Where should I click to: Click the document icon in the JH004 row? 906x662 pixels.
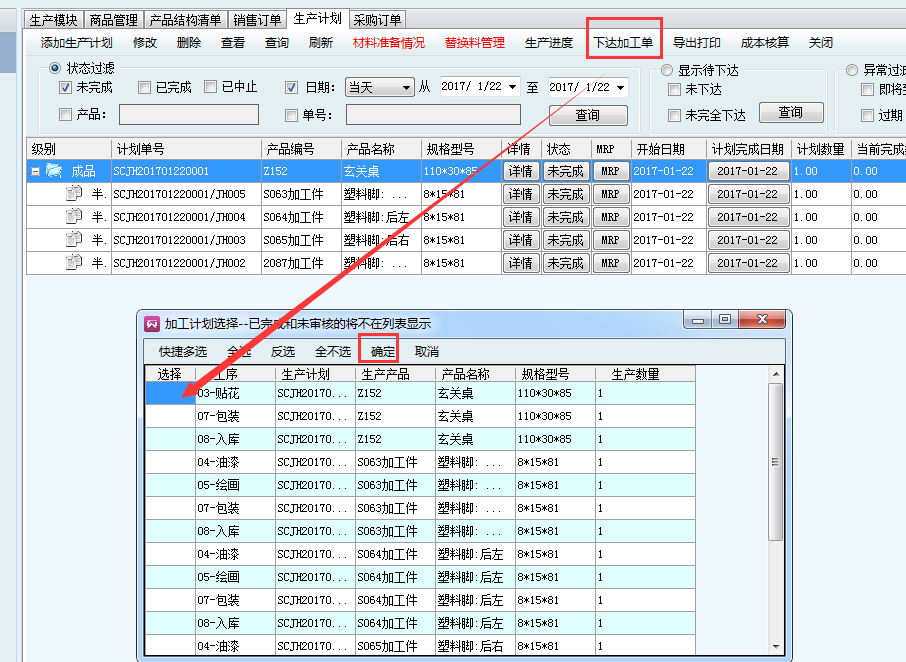click(73, 217)
